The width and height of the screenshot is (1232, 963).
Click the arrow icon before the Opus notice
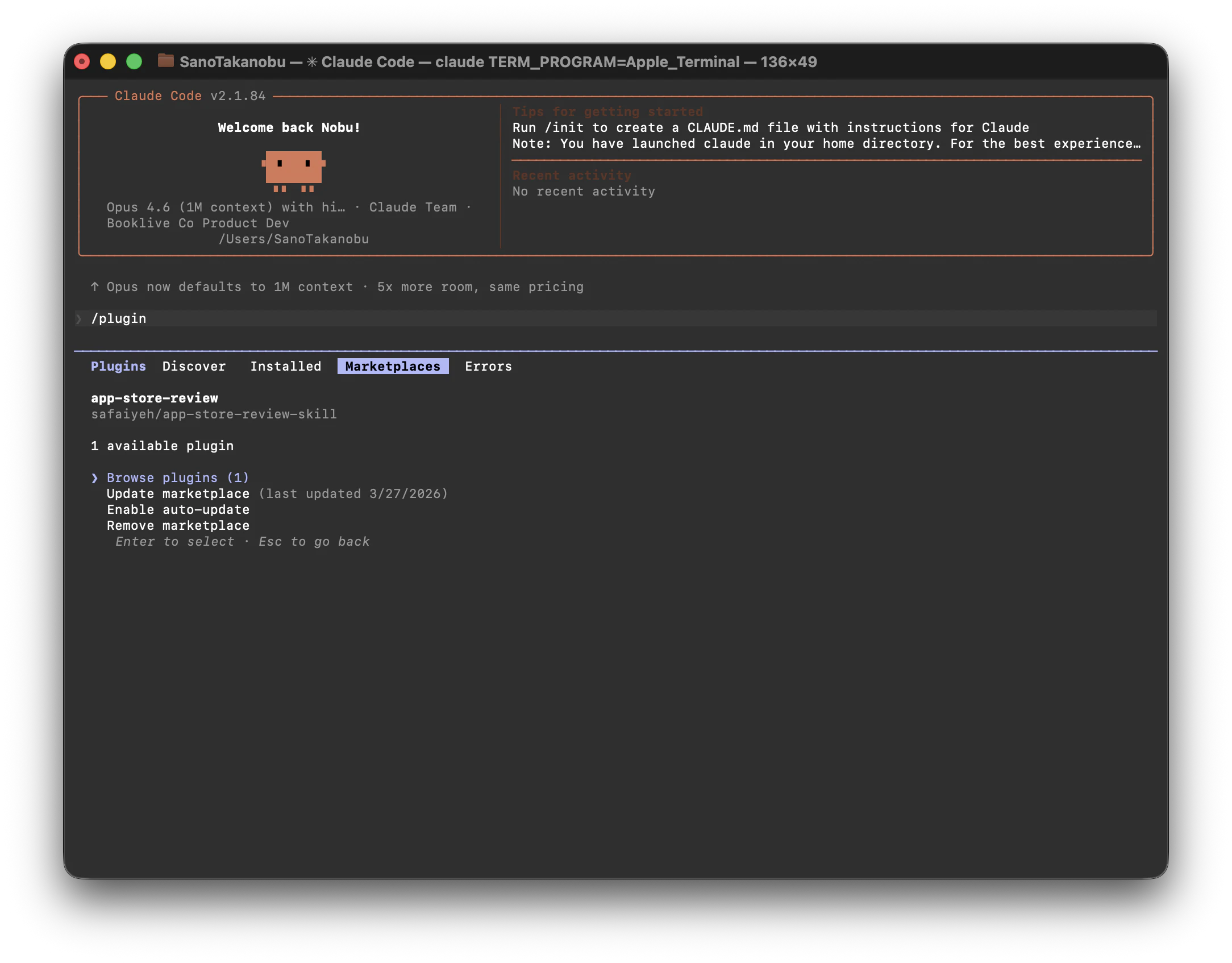coord(95,287)
